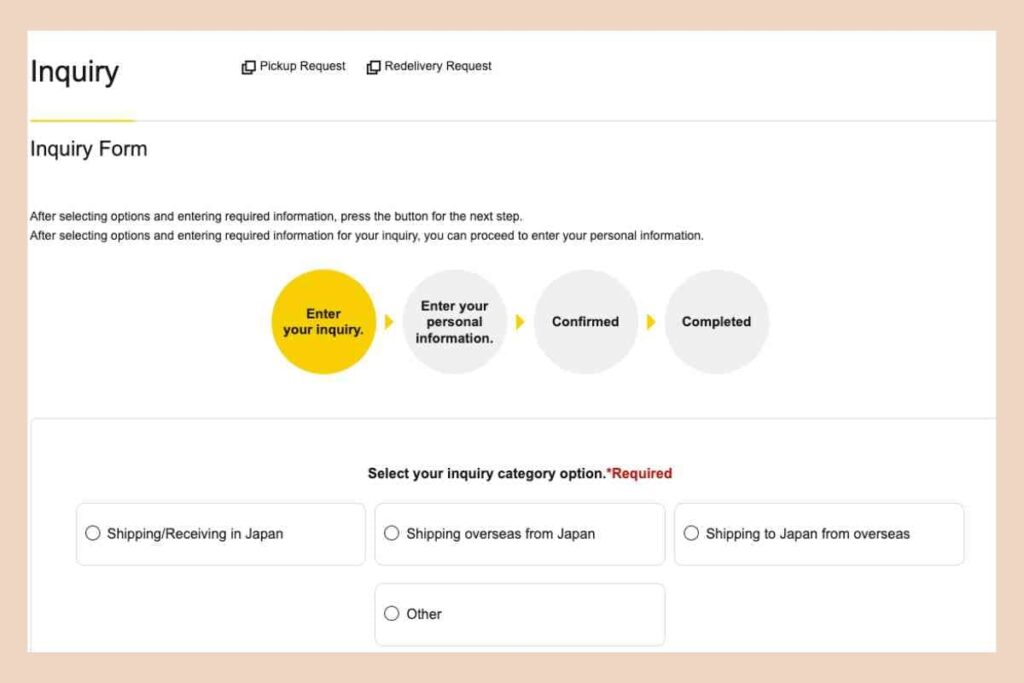
Task: Click the Enter your personal information step
Action: tap(454, 321)
